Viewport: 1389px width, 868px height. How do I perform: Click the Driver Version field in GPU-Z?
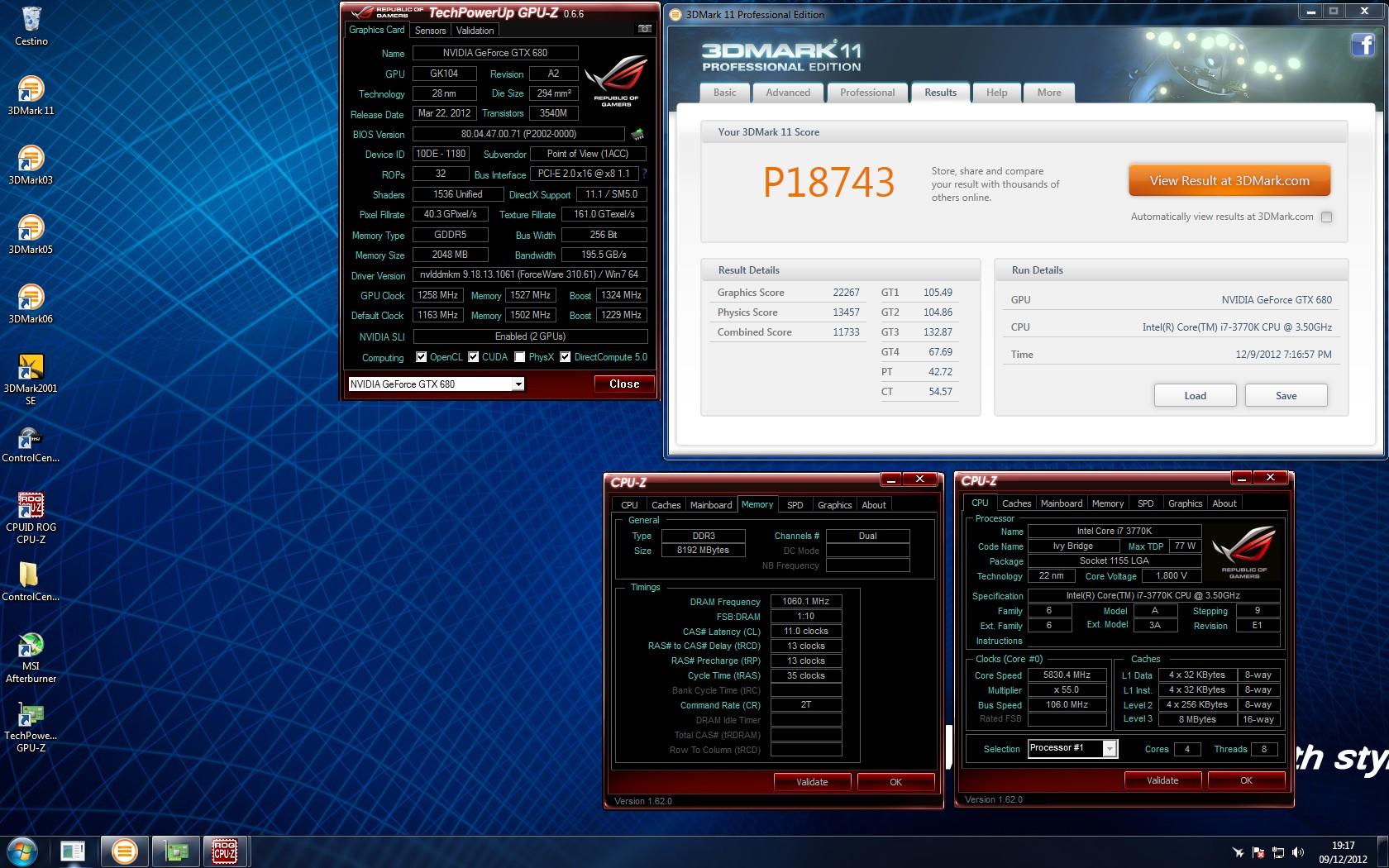529,274
